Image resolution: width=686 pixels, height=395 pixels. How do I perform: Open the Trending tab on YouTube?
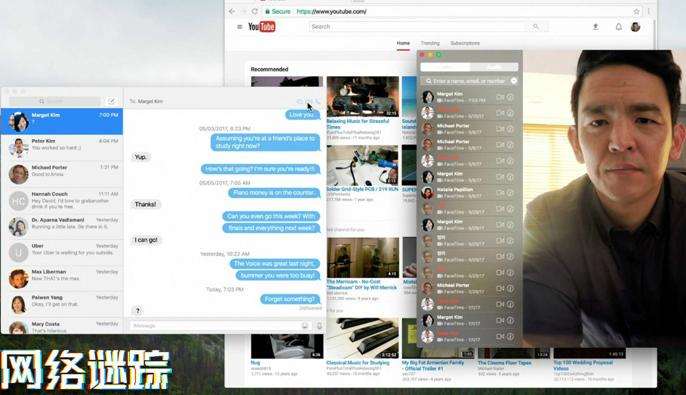point(430,43)
